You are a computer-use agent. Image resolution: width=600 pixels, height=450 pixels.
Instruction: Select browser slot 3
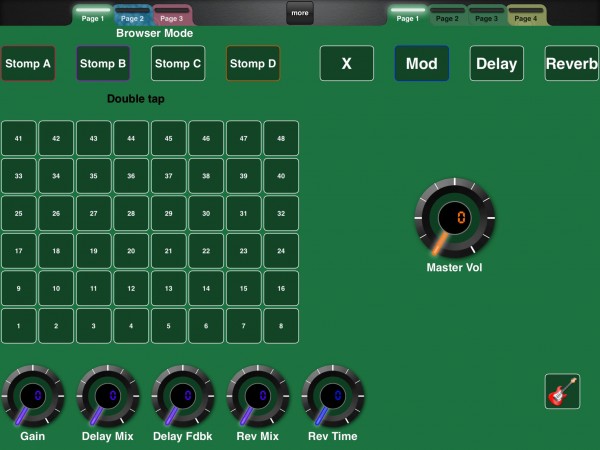pos(94,326)
